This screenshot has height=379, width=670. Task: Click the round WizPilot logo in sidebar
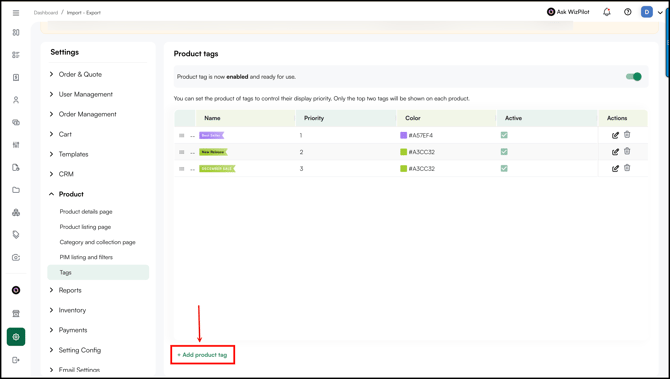[x=16, y=290]
